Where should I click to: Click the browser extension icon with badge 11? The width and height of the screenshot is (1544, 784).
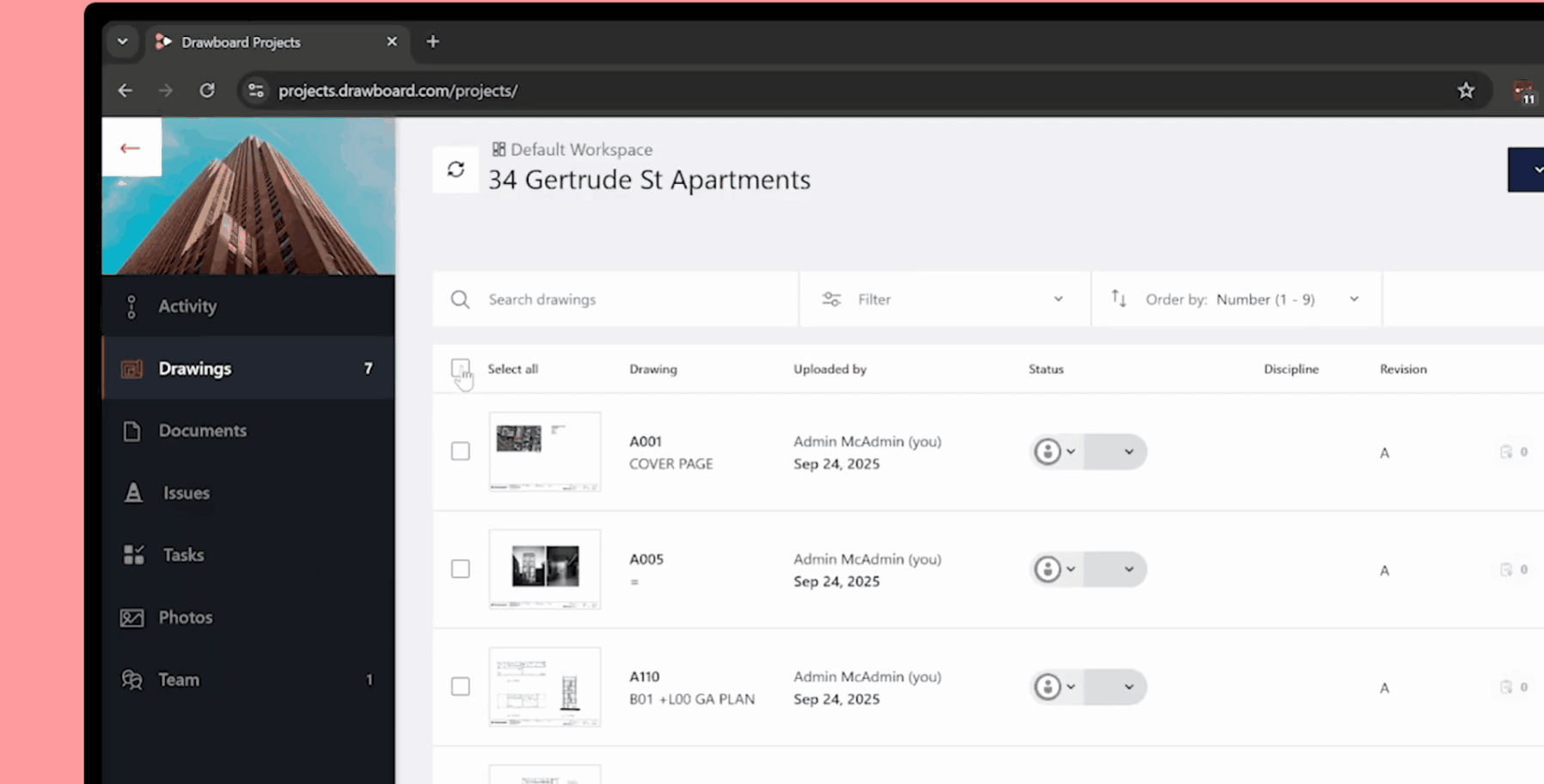1523,92
